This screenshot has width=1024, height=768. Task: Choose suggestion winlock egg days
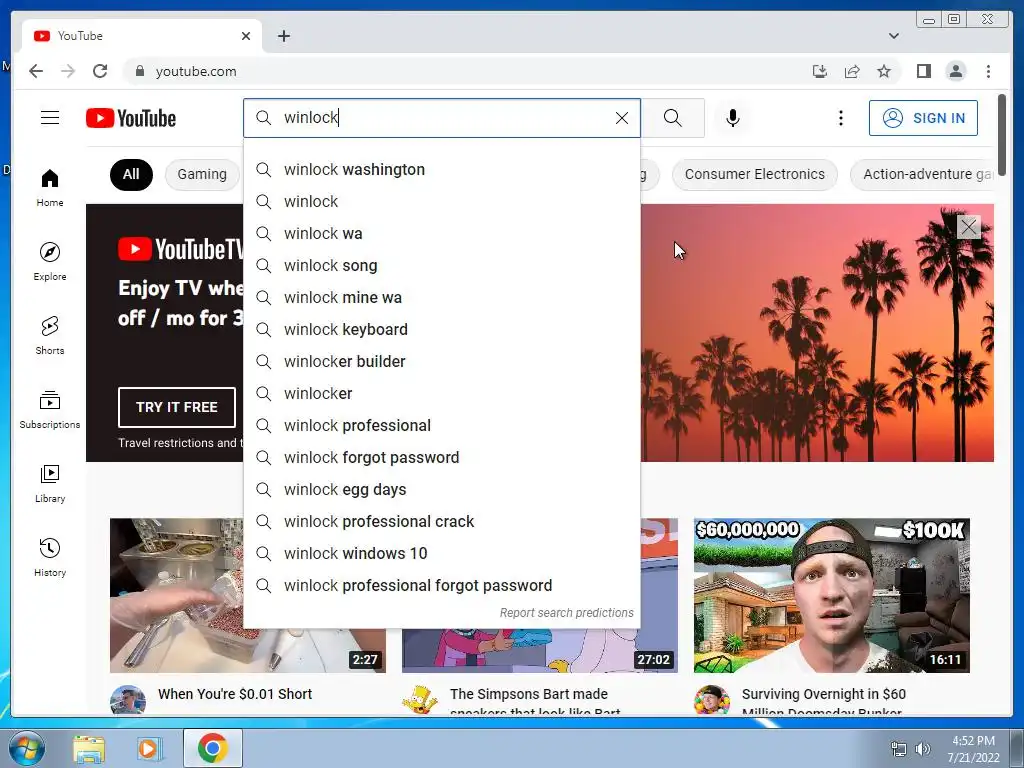point(441,490)
